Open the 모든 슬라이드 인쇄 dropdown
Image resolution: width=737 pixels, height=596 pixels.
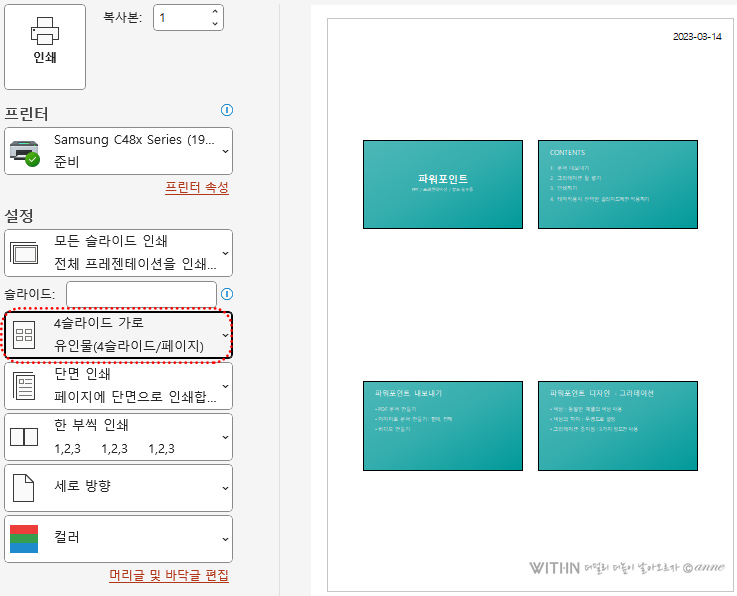[118, 253]
